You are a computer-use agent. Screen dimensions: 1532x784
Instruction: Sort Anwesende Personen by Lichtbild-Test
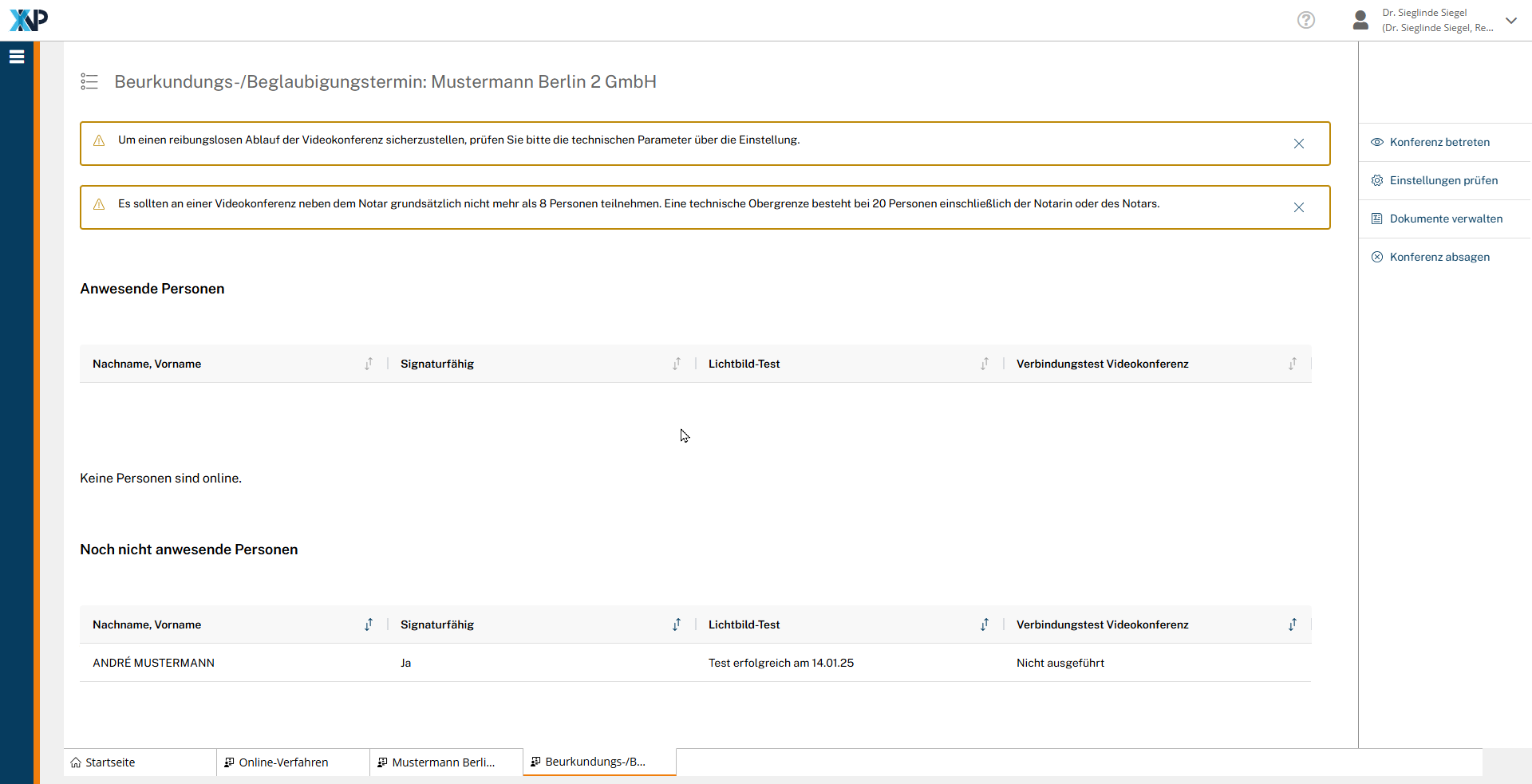coord(985,364)
